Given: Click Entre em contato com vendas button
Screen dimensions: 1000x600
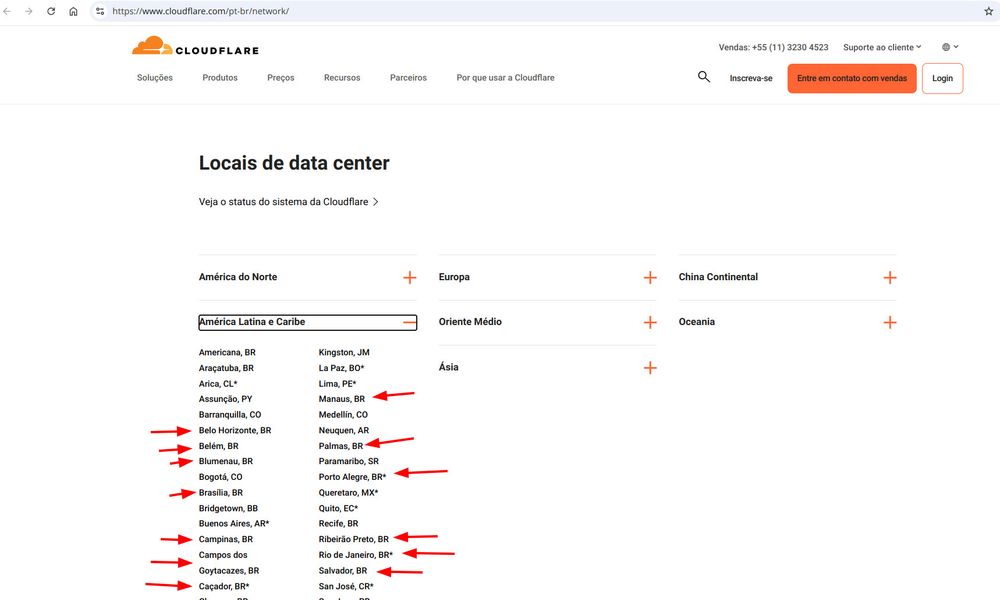Looking at the screenshot, I should [x=852, y=78].
